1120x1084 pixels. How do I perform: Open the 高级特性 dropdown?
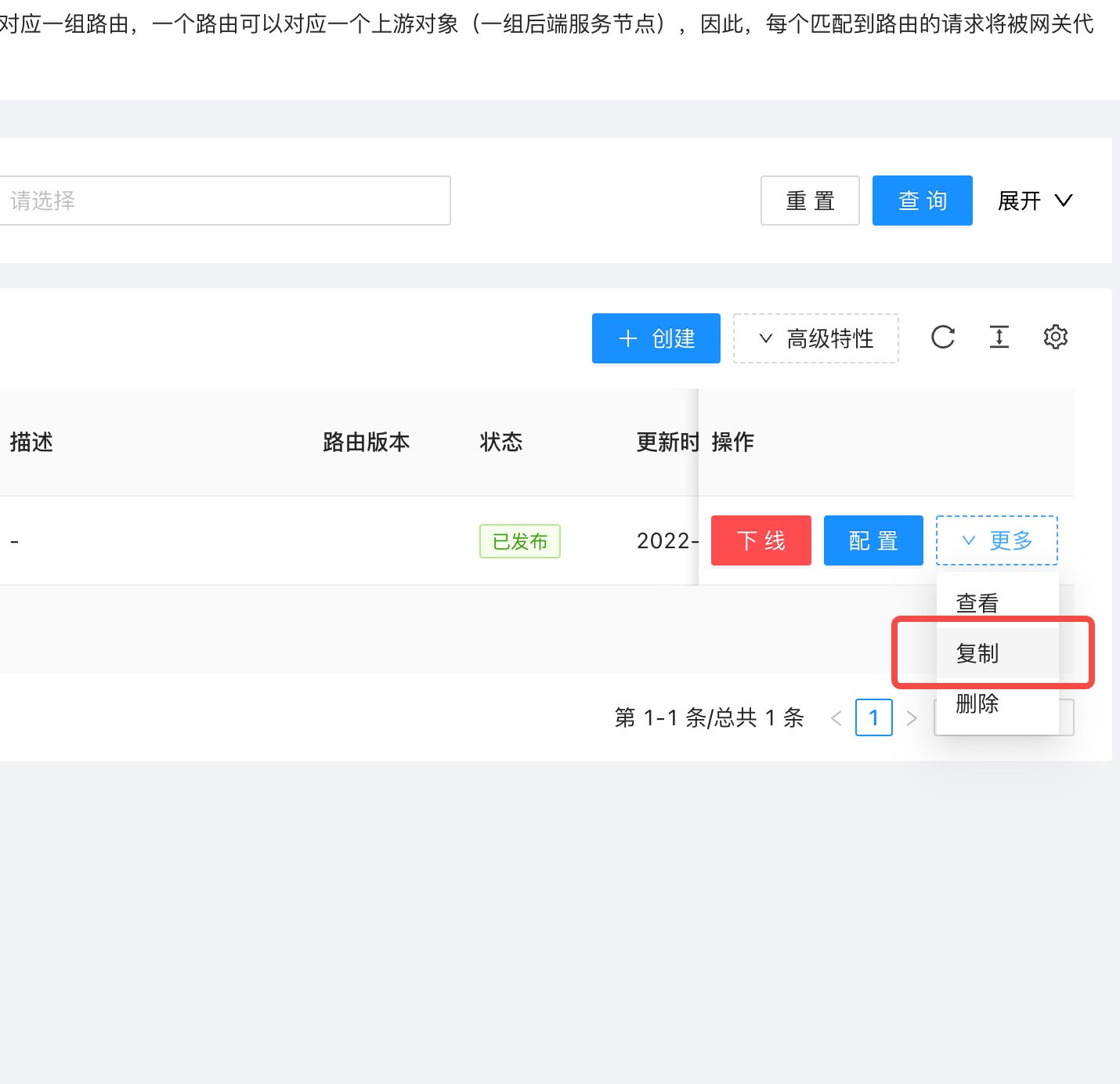point(815,338)
